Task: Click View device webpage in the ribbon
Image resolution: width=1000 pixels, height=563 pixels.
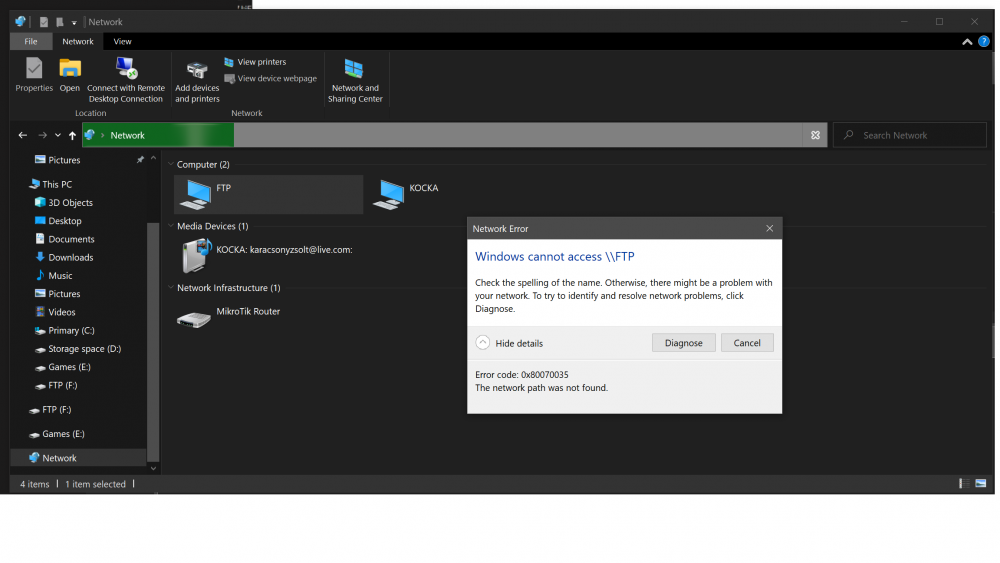Action: click(x=270, y=78)
